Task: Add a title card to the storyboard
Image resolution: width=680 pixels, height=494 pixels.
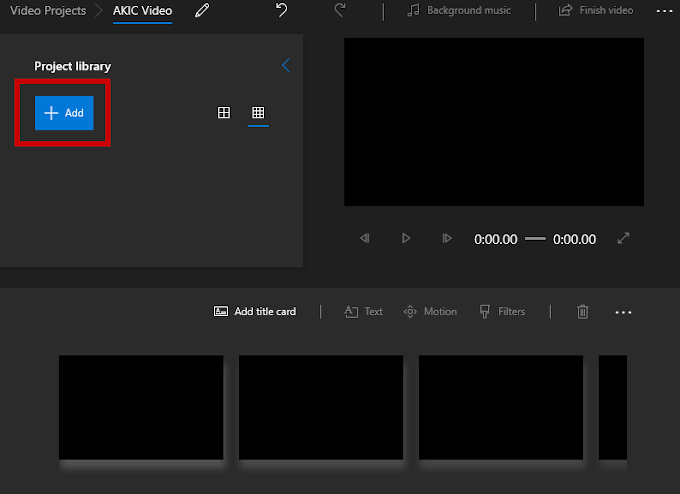Action: point(255,311)
